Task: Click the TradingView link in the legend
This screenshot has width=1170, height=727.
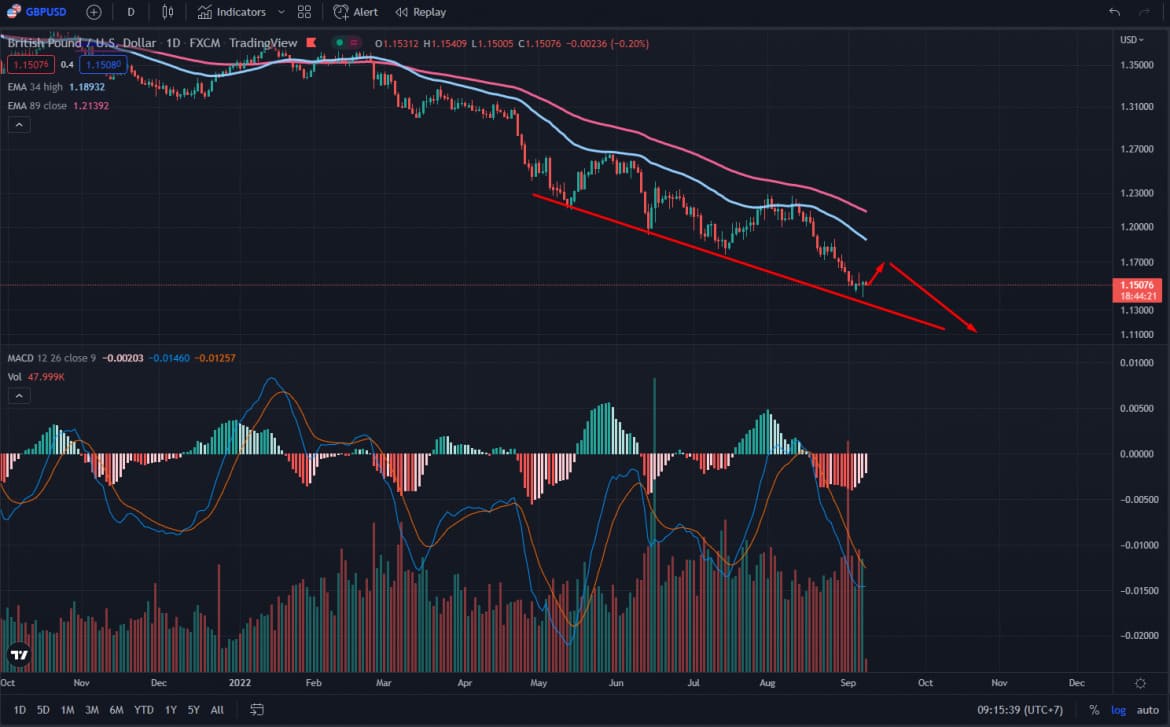Action: pos(262,43)
